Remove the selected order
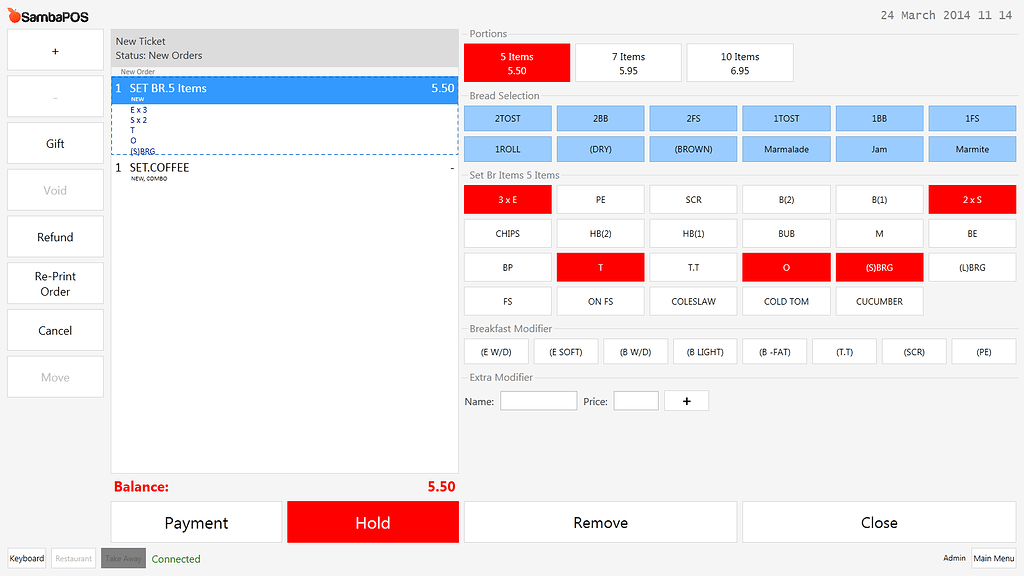The image size is (1024, 576). pyautogui.click(x=600, y=522)
